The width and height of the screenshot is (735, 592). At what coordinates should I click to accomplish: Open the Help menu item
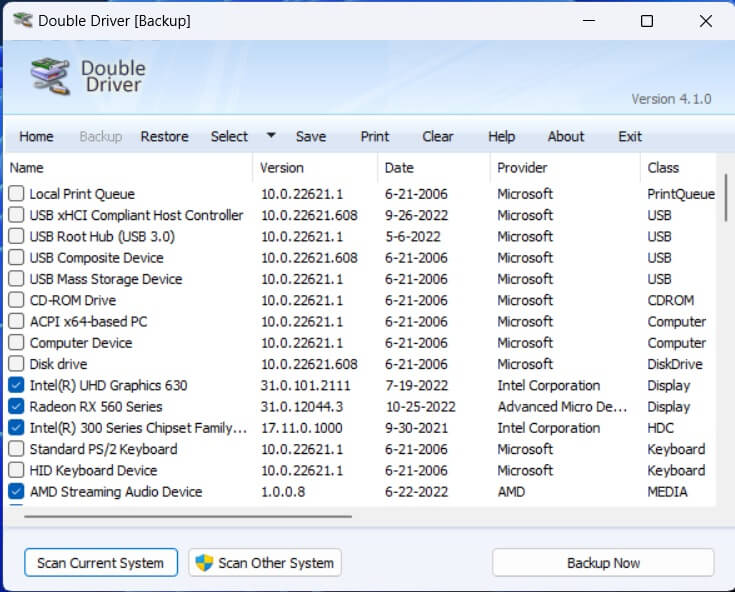pos(502,136)
